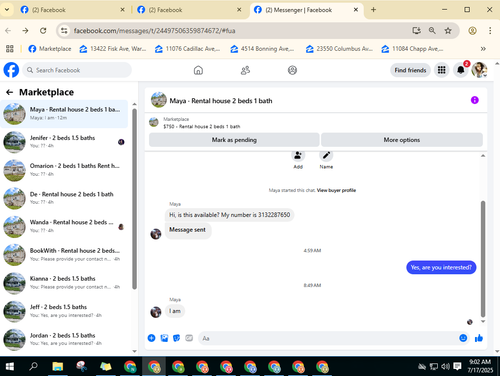Open File Explorer from taskbar
Viewport: 500px width, 376px height.
click(x=58, y=366)
